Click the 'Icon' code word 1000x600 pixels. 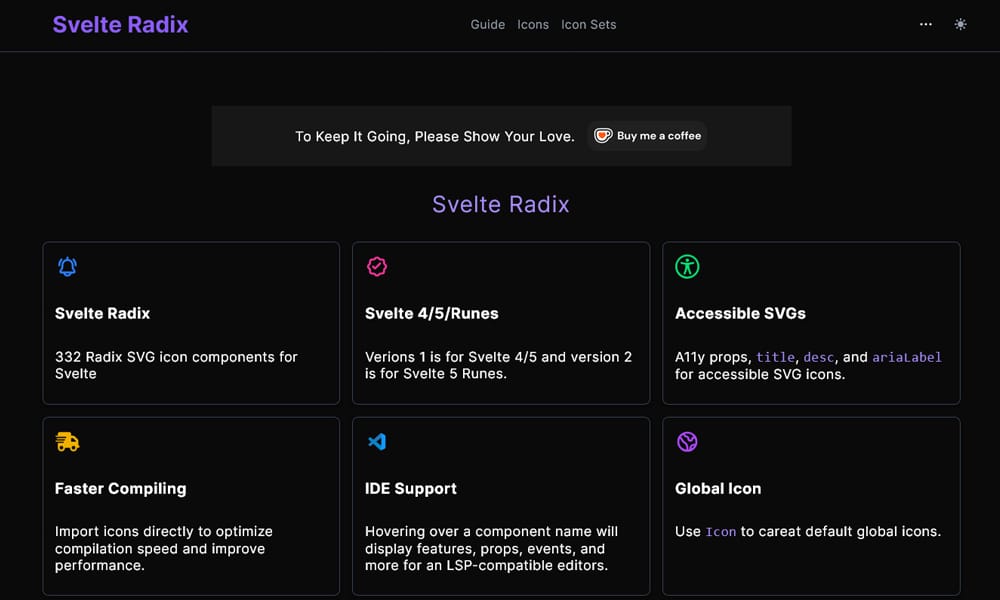pyautogui.click(x=721, y=532)
